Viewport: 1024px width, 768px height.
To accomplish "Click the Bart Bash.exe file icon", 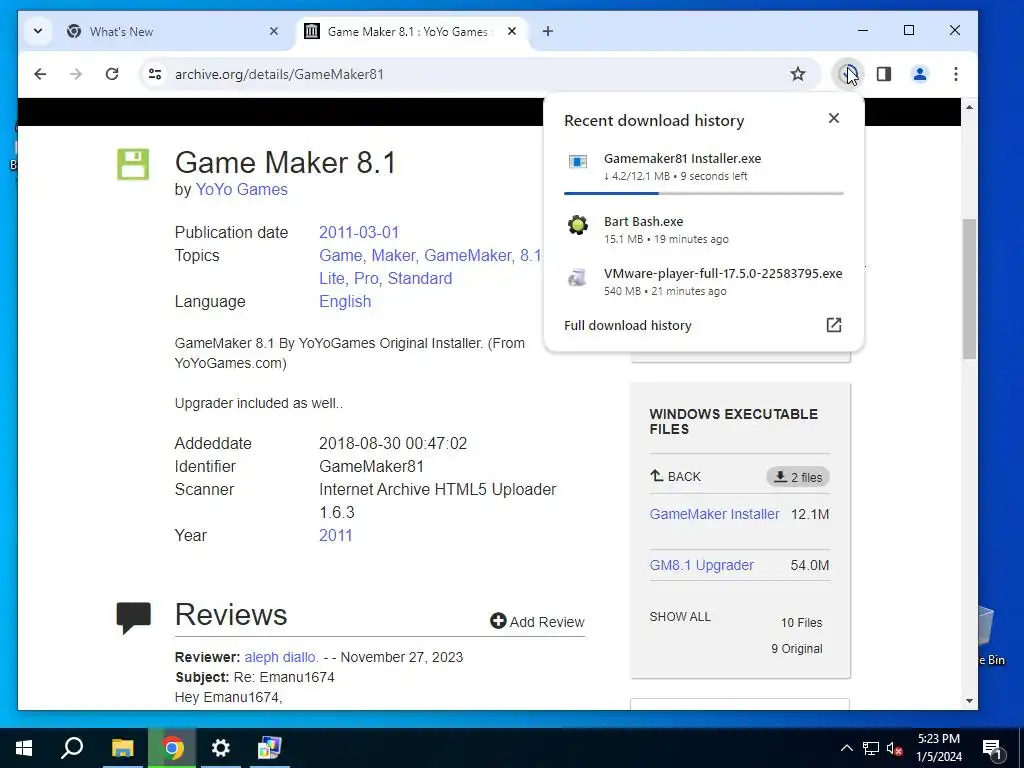I will [578, 225].
